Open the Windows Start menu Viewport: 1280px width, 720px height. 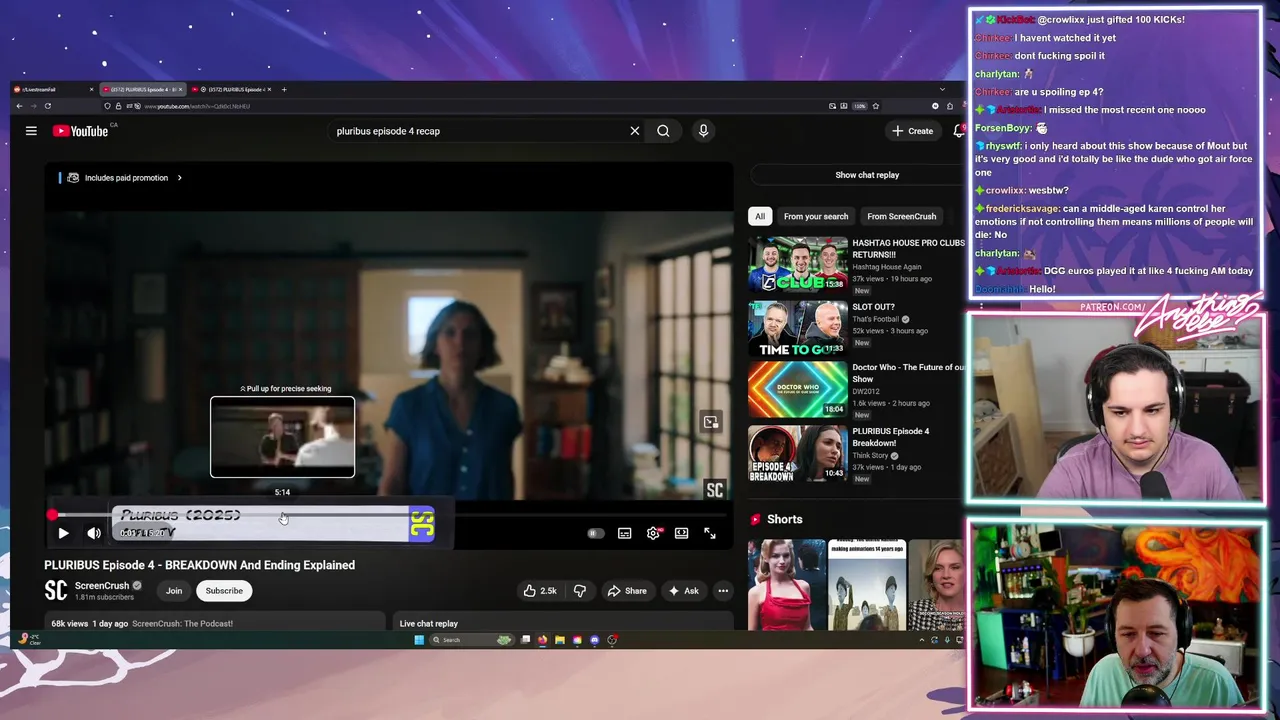coord(419,640)
